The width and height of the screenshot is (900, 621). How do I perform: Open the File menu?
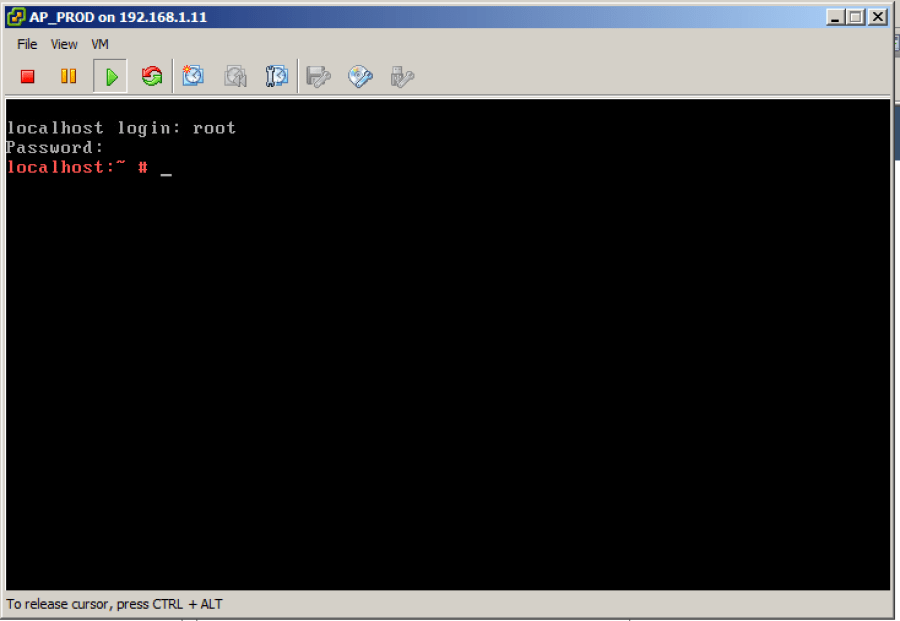pyautogui.click(x=27, y=44)
